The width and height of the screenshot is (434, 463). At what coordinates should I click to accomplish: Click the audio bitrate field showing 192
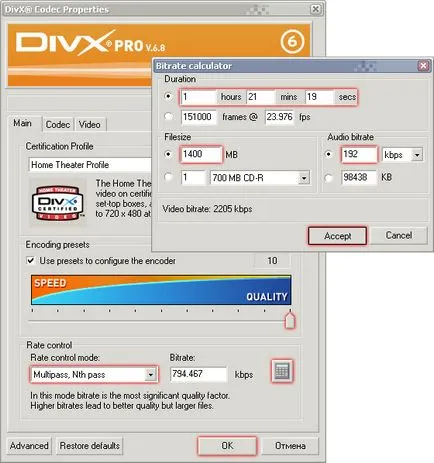pos(359,154)
